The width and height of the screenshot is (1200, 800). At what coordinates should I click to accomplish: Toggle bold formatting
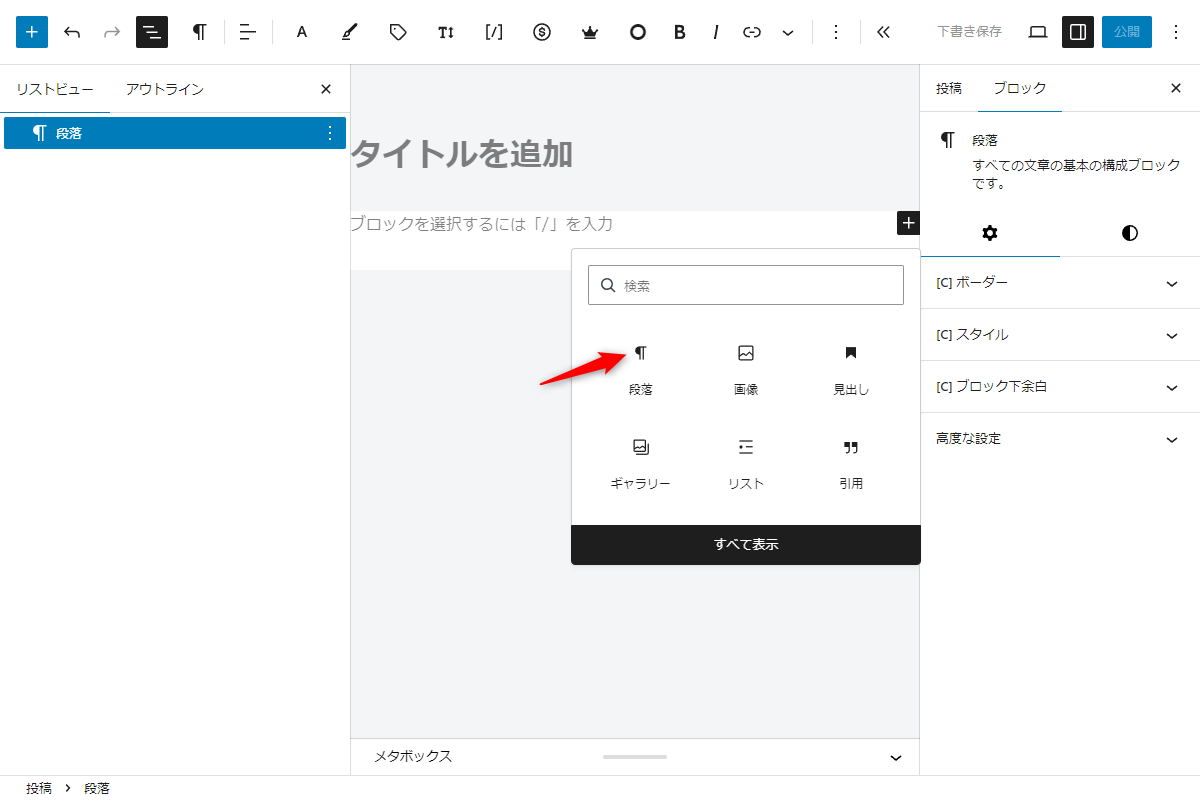coord(680,32)
